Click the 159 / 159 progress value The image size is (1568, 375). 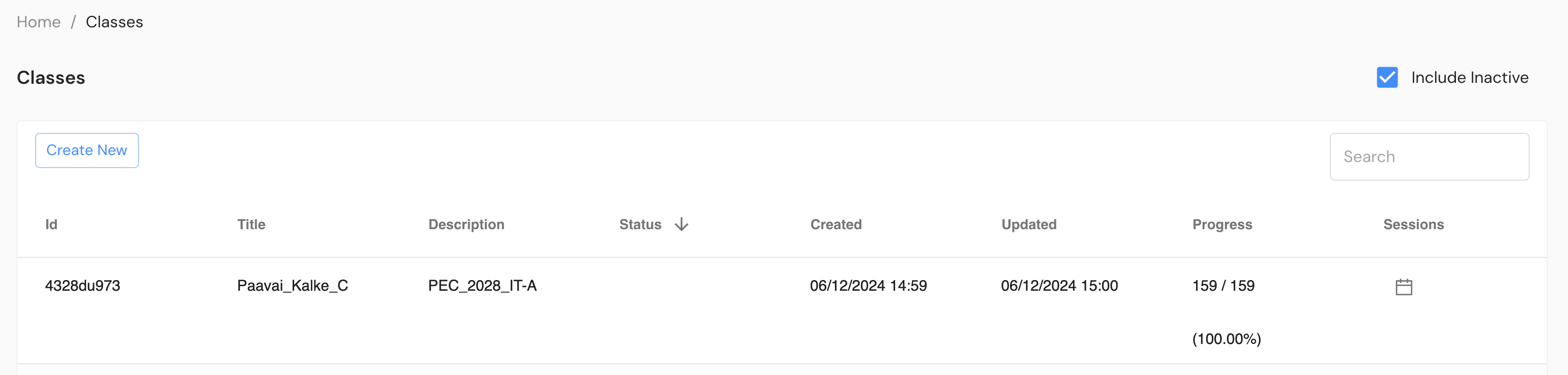pos(1223,286)
